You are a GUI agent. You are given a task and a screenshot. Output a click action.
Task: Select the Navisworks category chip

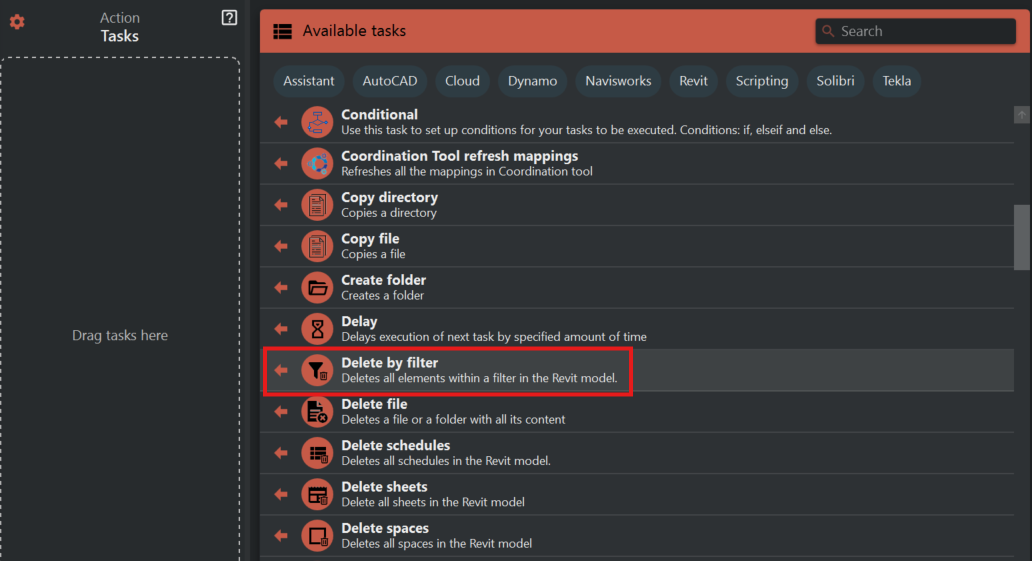coord(618,81)
